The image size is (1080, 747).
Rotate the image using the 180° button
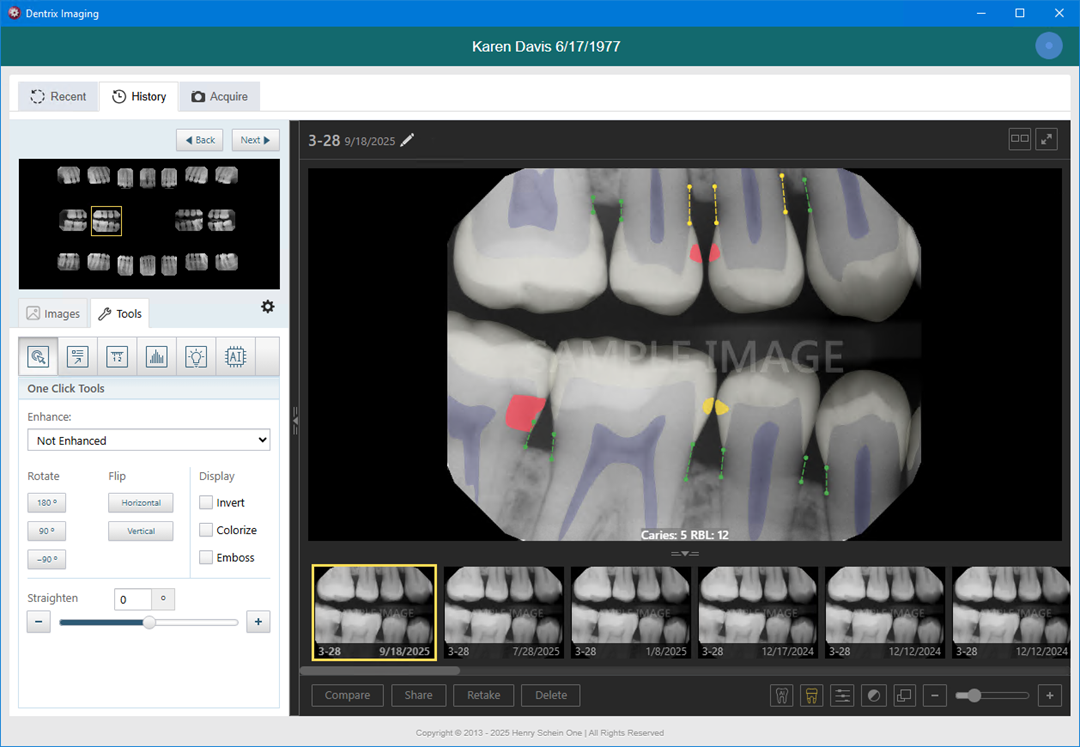(47, 503)
